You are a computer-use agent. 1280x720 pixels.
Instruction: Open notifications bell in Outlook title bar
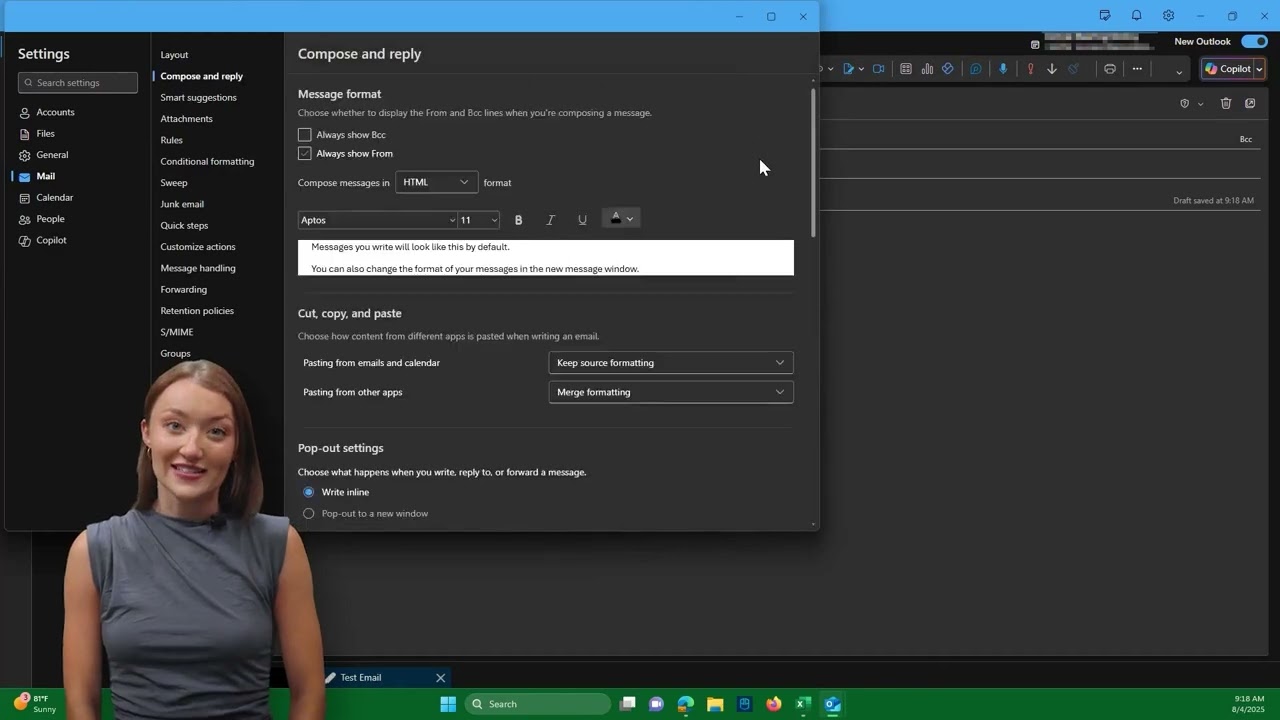point(1137,16)
